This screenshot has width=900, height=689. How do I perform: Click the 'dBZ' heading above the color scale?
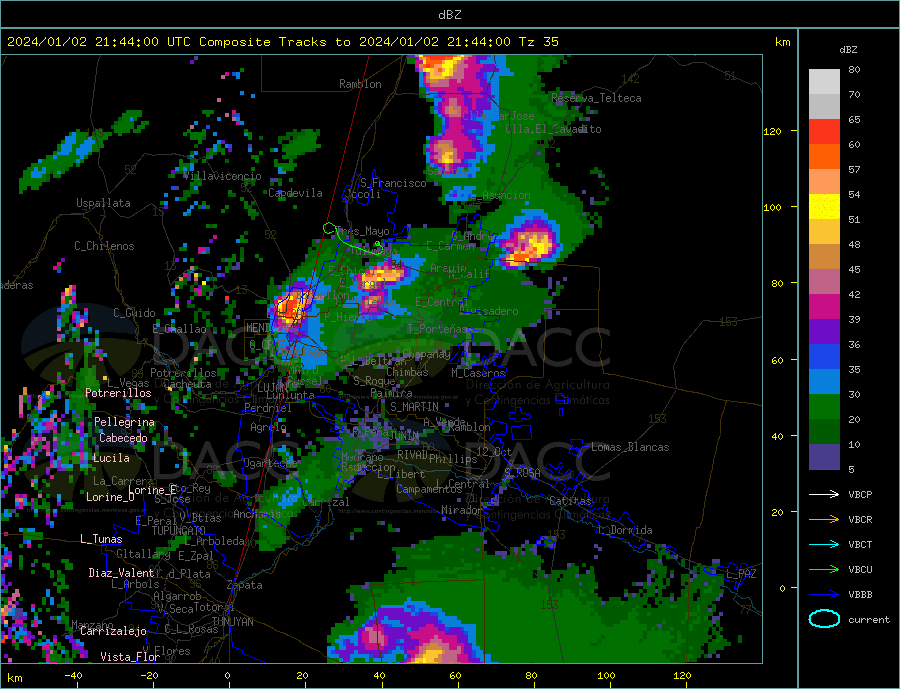pos(848,50)
